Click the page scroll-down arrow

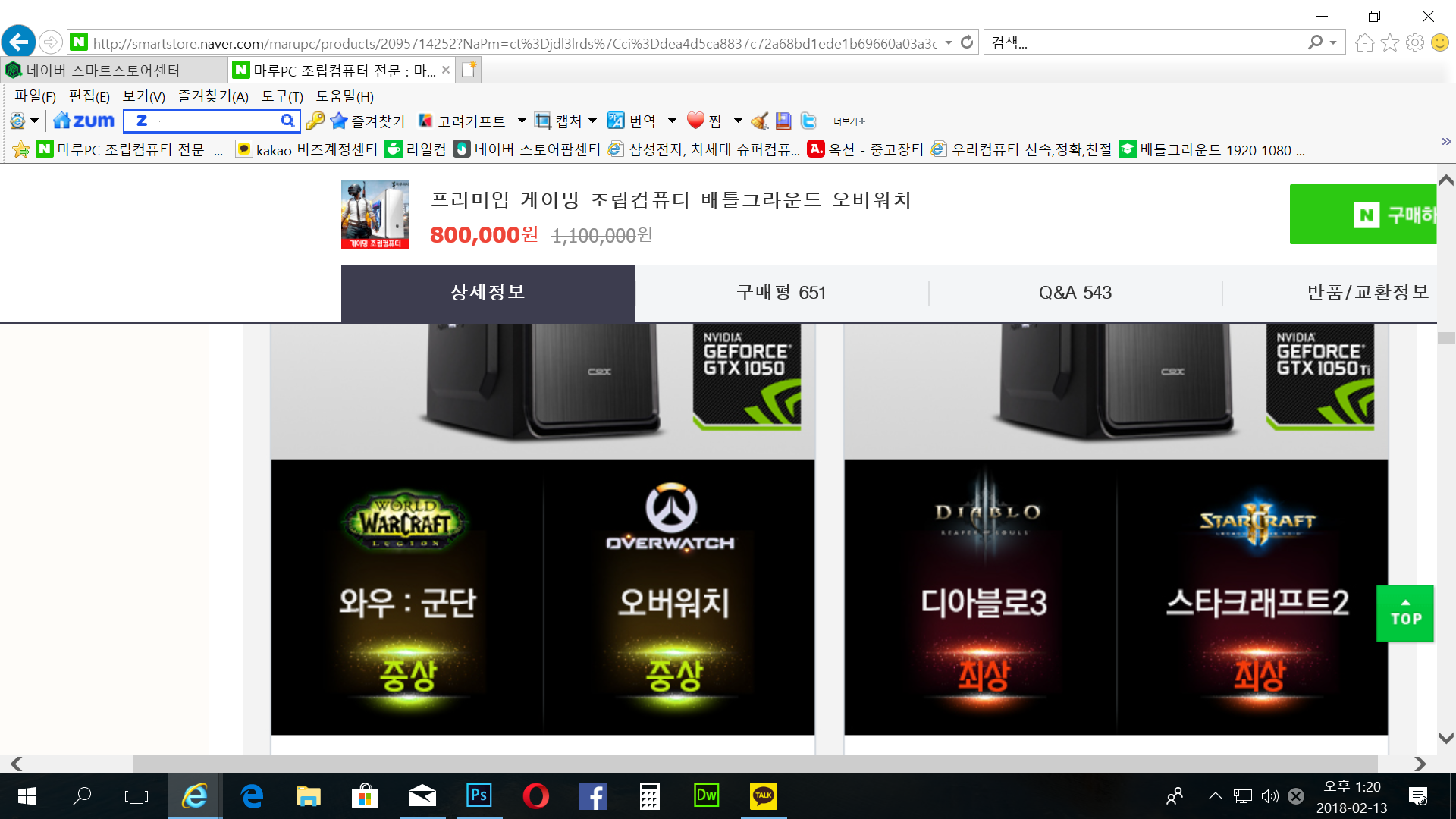pyautogui.click(x=1446, y=738)
